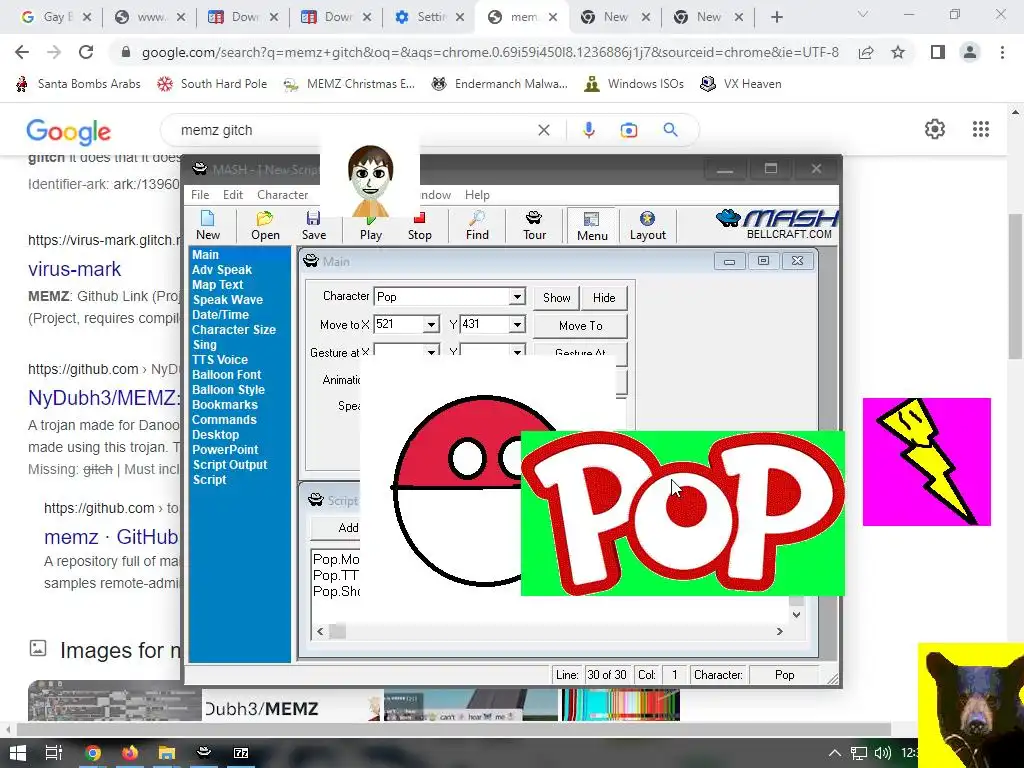This screenshot has width=1024, height=768.
Task: Clear the Google search box
Action: 543,130
